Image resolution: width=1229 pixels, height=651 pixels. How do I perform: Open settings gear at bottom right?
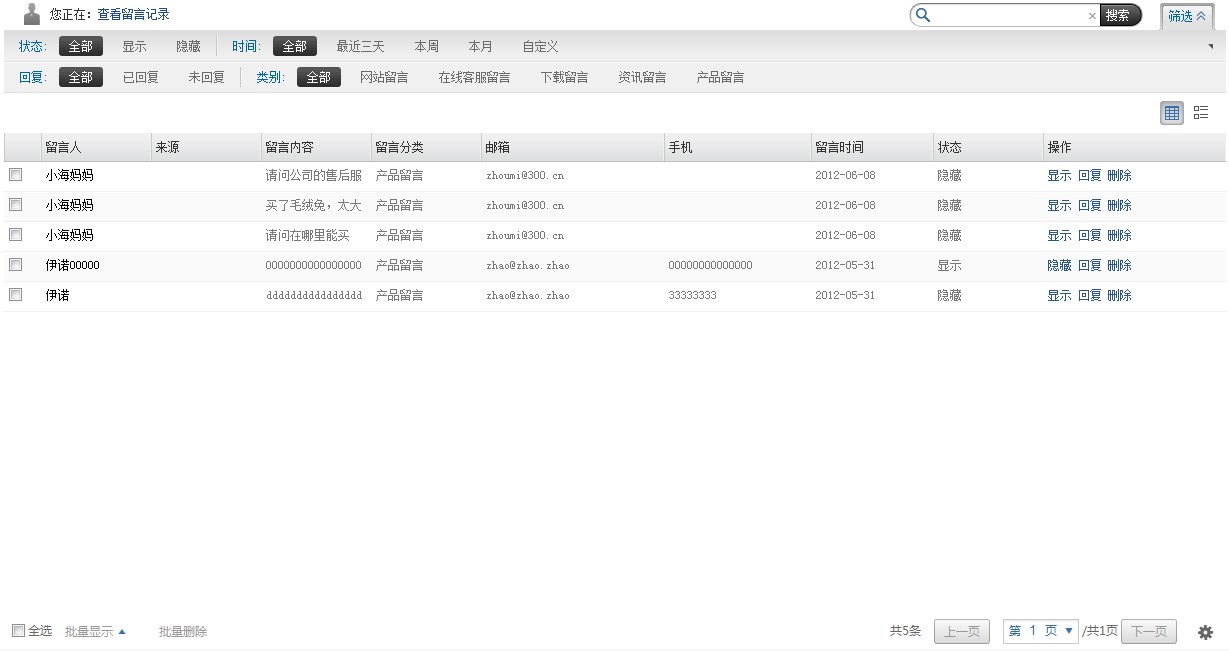[x=1205, y=632]
